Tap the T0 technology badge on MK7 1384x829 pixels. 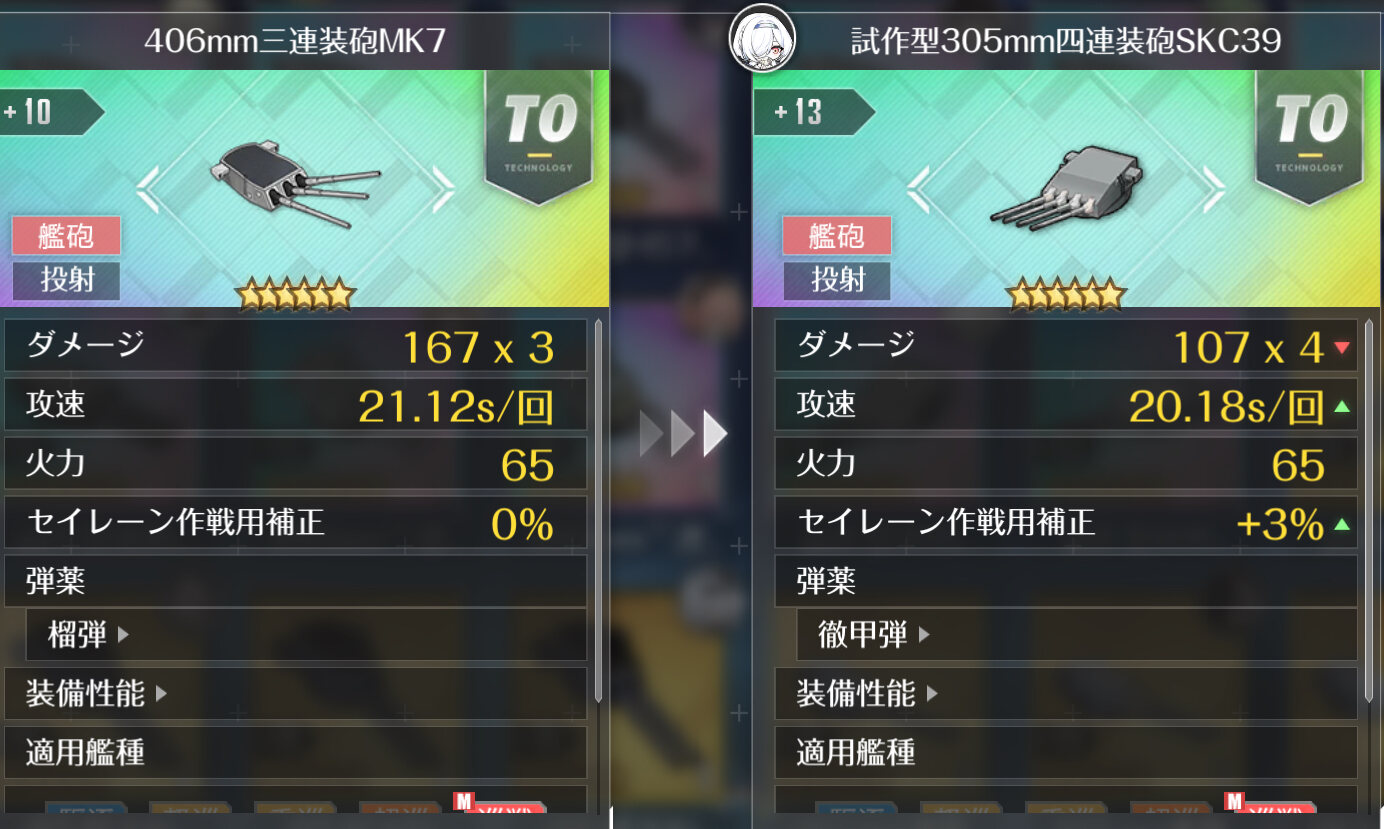click(x=540, y=137)
